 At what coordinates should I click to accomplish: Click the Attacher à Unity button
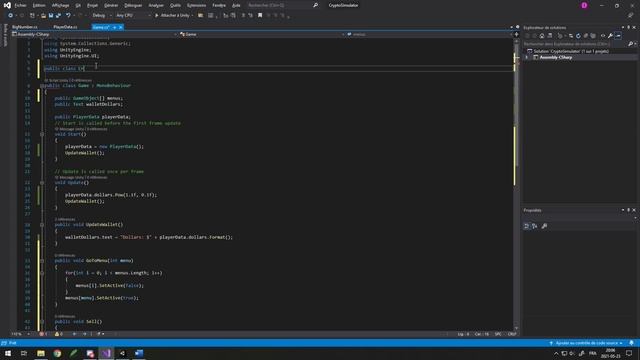pos(173,16)
